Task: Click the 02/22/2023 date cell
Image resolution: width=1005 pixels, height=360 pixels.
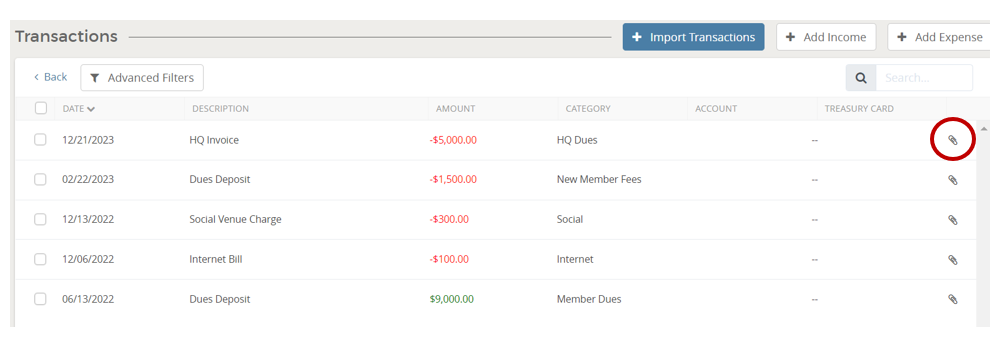Action: point(88,179)
